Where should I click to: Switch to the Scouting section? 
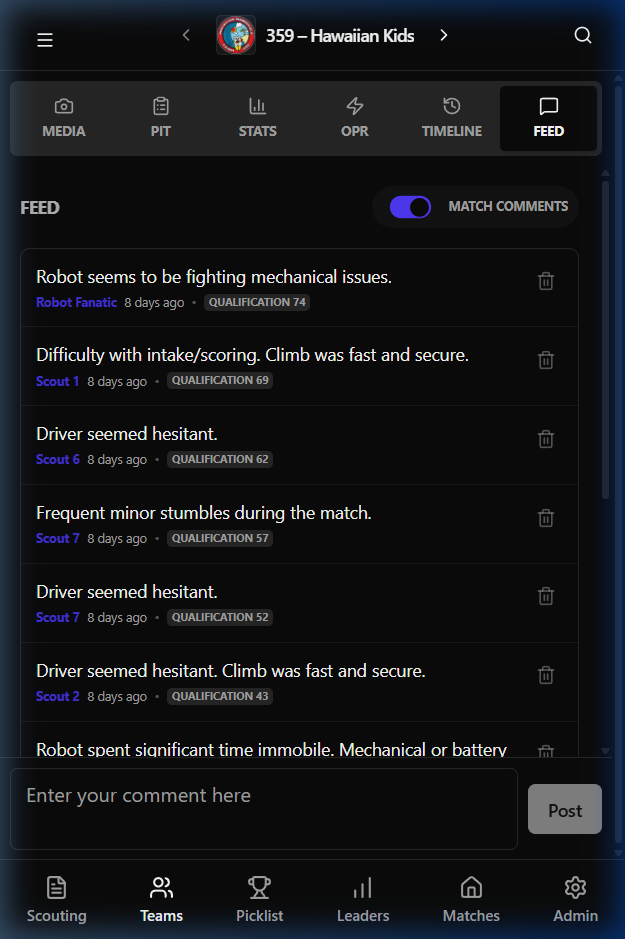56,888
